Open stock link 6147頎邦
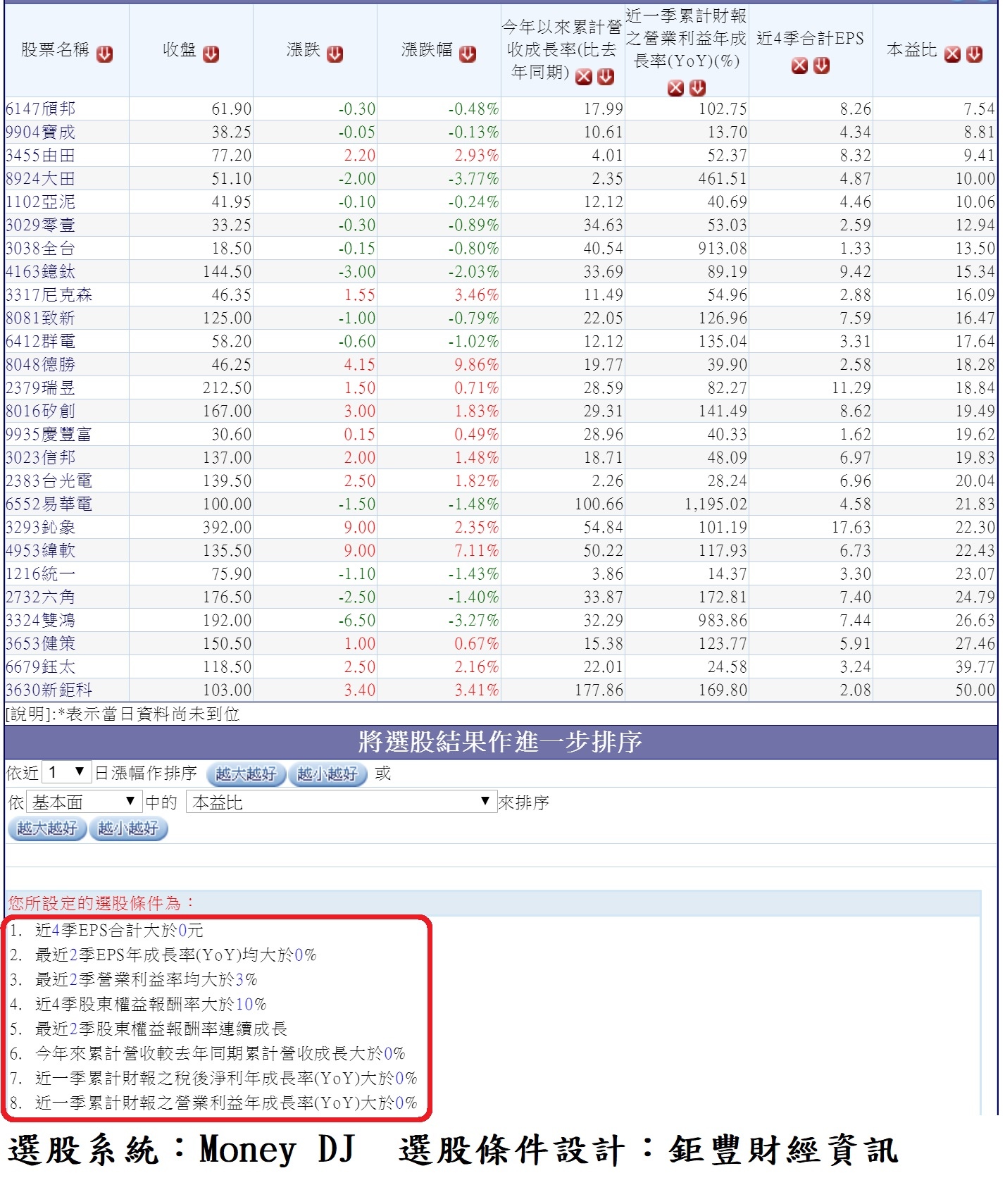The width and height of the screenshot is (1005, 1204). 40,109
